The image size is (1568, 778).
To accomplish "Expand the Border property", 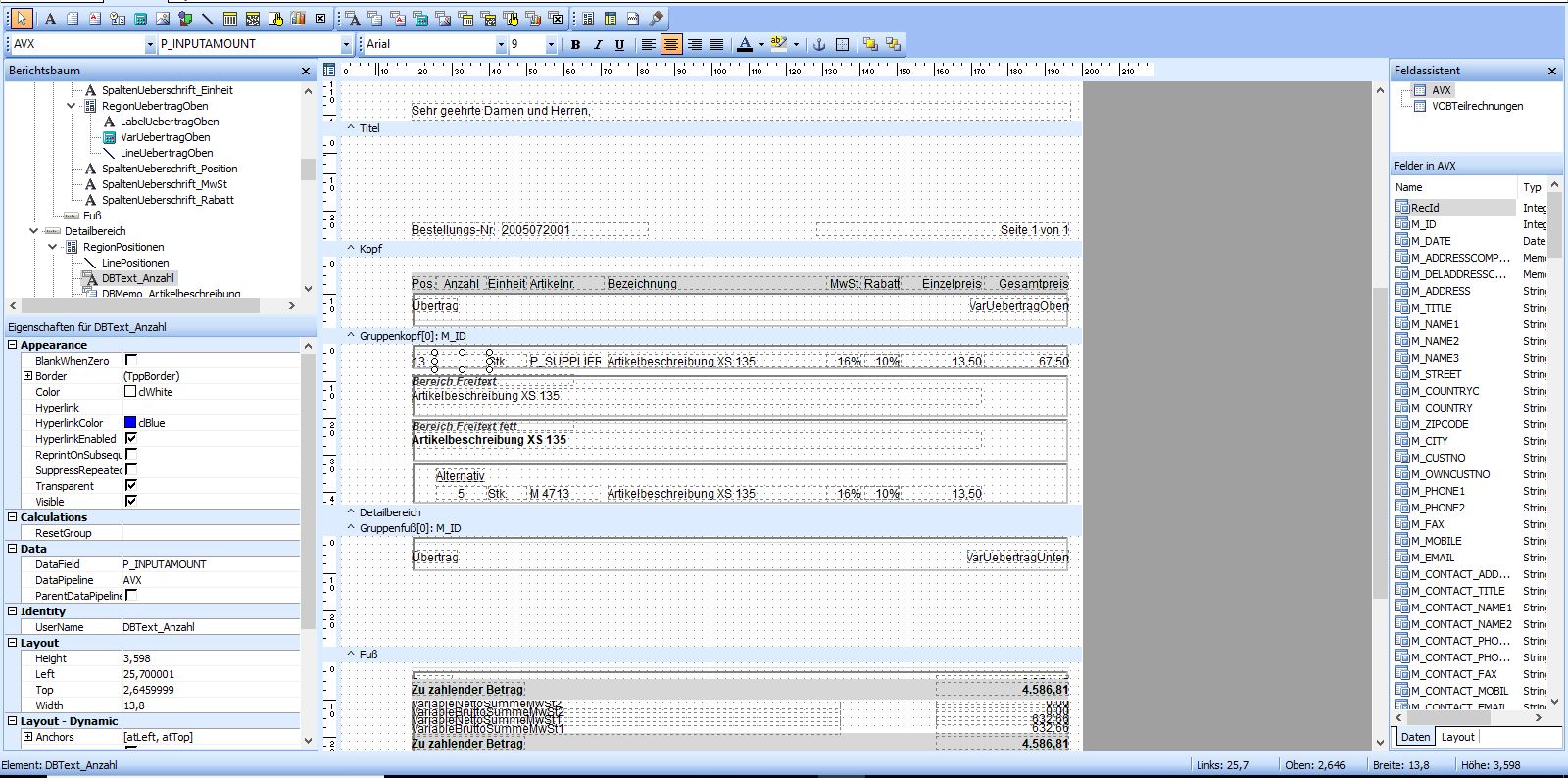I will (27, 376).
